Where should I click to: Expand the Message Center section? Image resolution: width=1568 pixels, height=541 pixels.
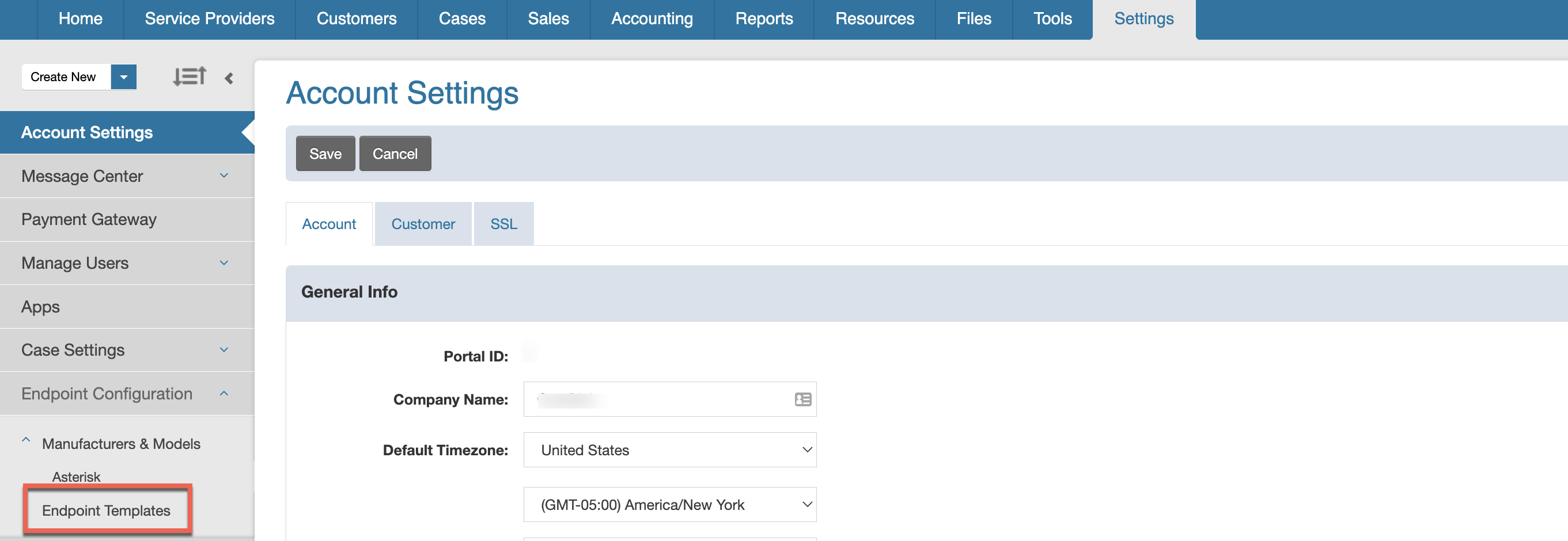(224, 176)
